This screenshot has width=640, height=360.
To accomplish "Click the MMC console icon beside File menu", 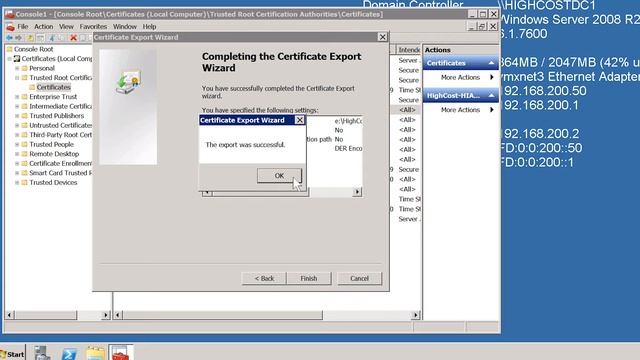I will (10, 27).
